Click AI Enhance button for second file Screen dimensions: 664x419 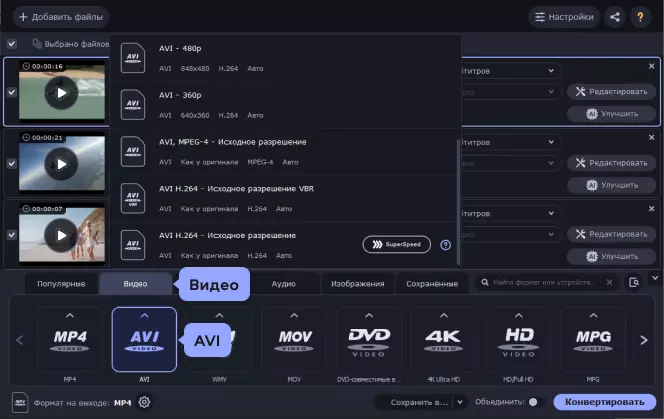click(611, 185)
